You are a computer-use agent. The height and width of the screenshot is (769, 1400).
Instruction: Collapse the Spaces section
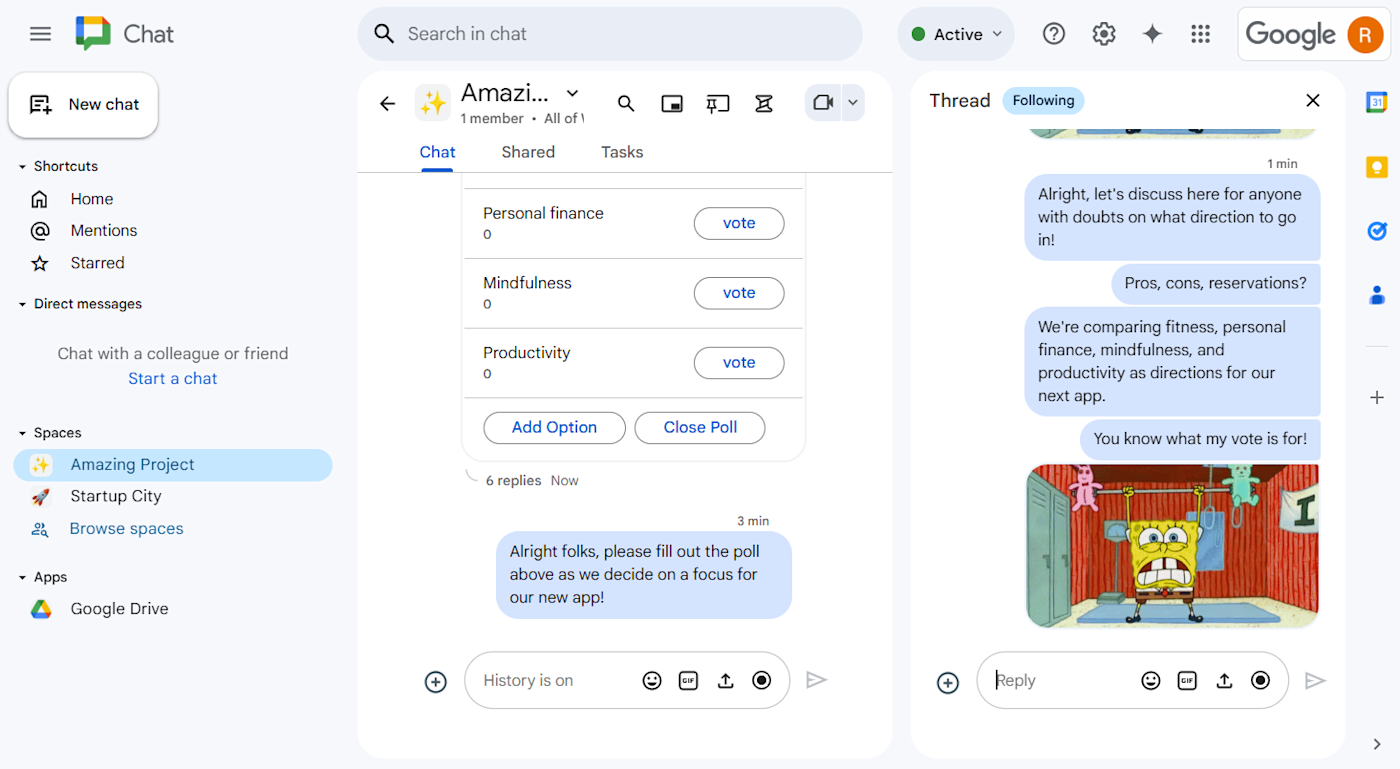tap(23, 433)
